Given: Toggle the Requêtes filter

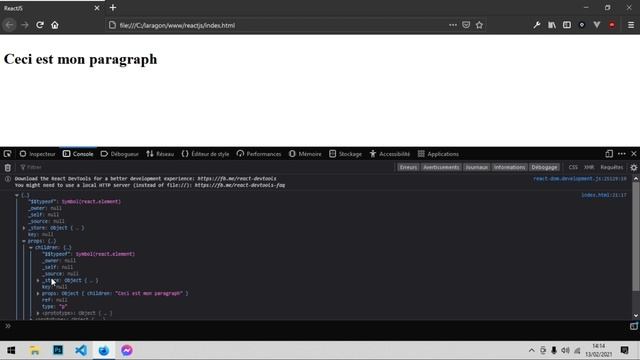Looking at the screenshot, I should coord(611,167).
